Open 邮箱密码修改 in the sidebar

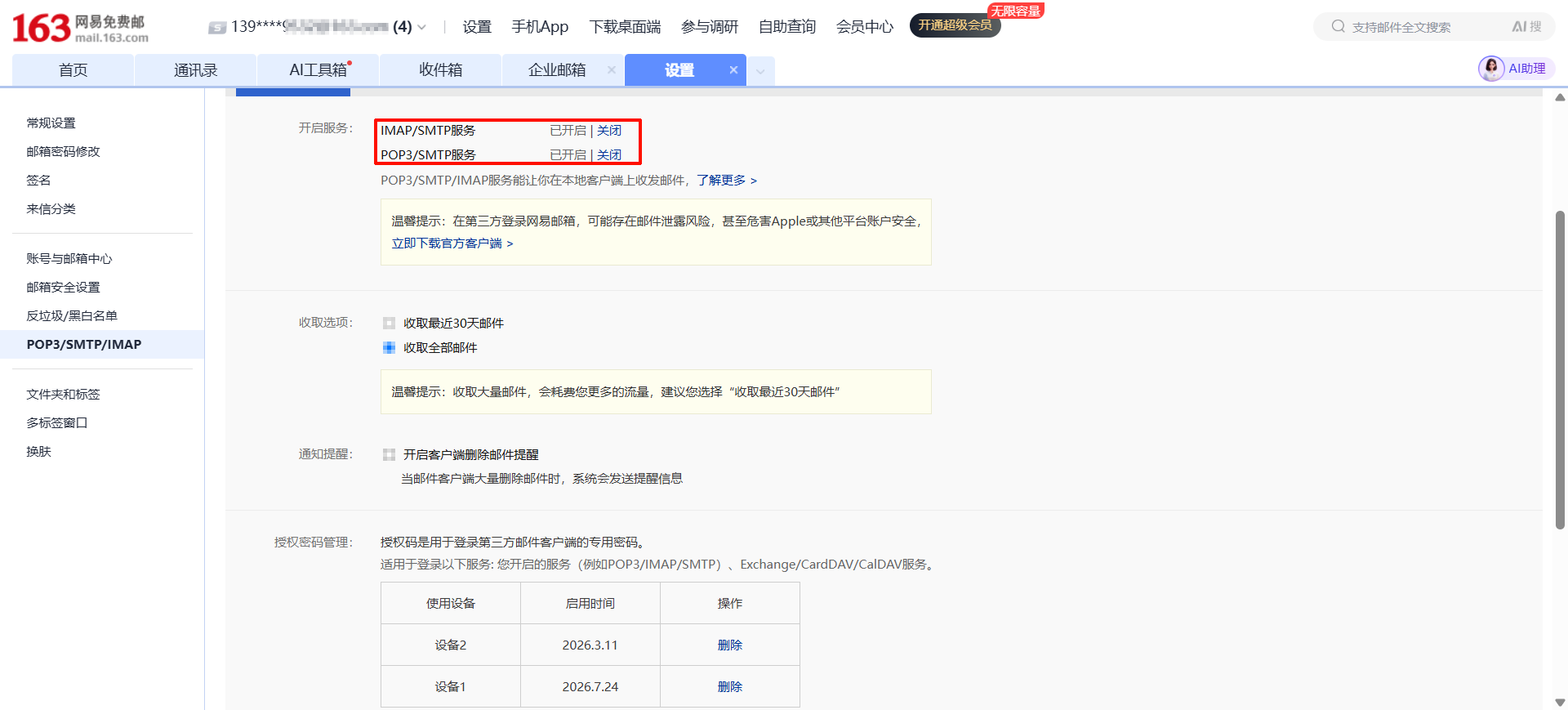click(63, 151)
